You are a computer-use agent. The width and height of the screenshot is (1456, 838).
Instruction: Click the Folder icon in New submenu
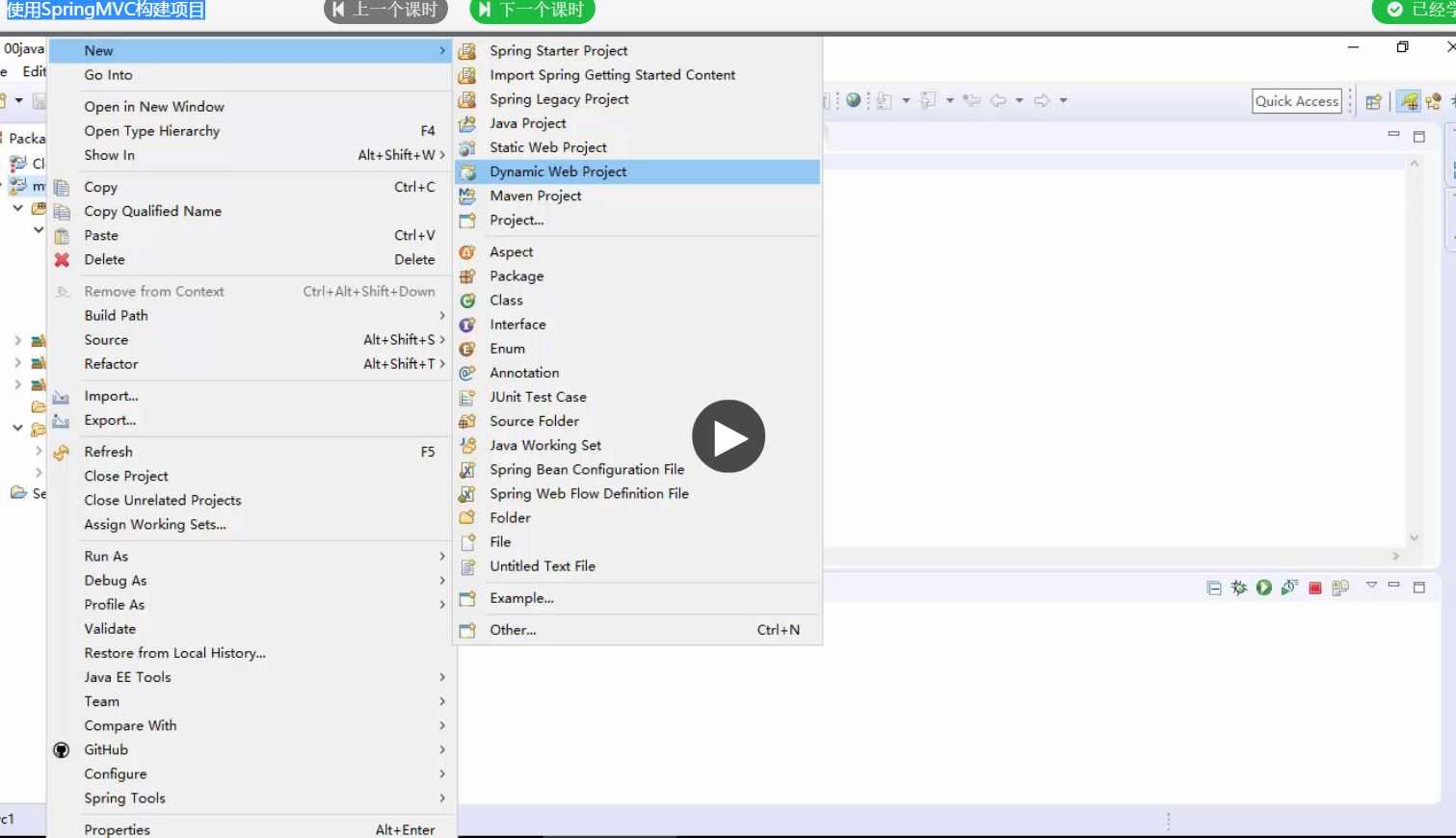click(x=467, y=517)
